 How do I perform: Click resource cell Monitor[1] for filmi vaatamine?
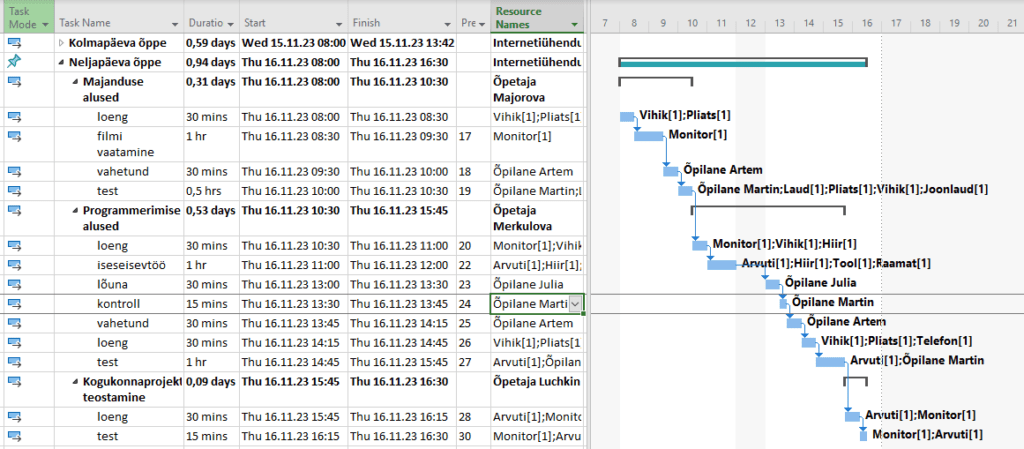(537, 144)
